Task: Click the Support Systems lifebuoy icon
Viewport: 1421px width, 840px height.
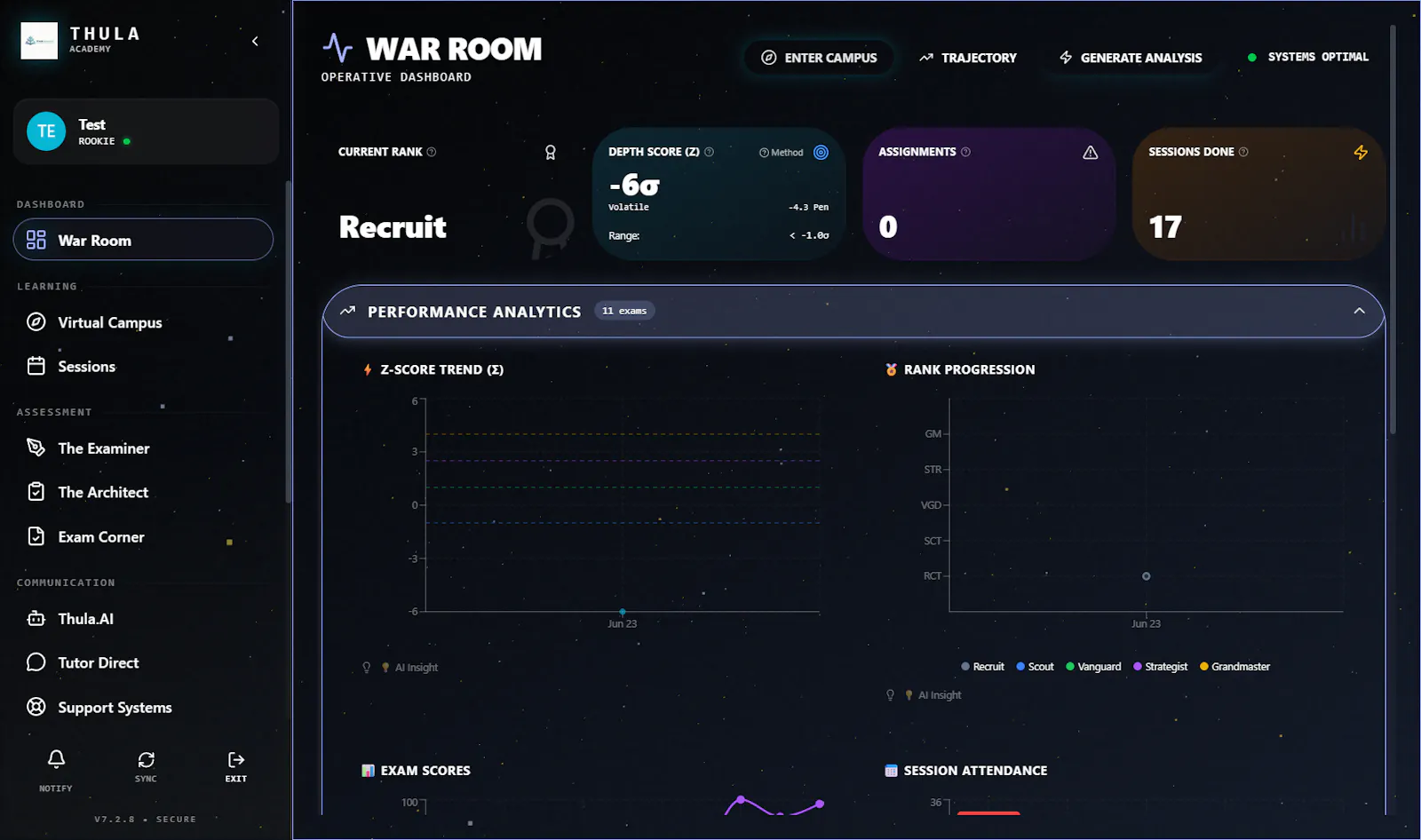Action: tap(36, 707)
